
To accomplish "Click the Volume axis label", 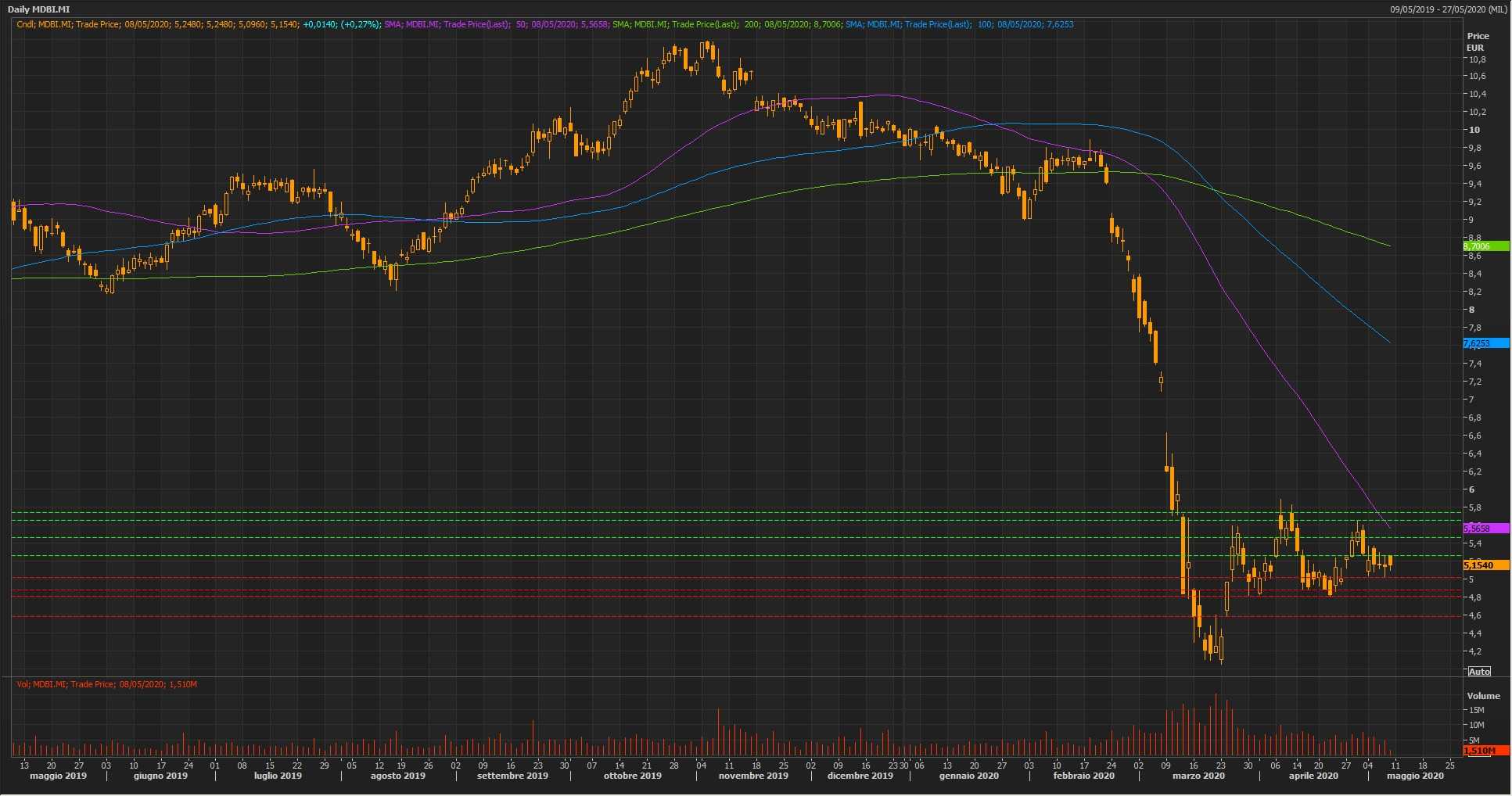I will pyautogui.click(x=1483, y=696).
